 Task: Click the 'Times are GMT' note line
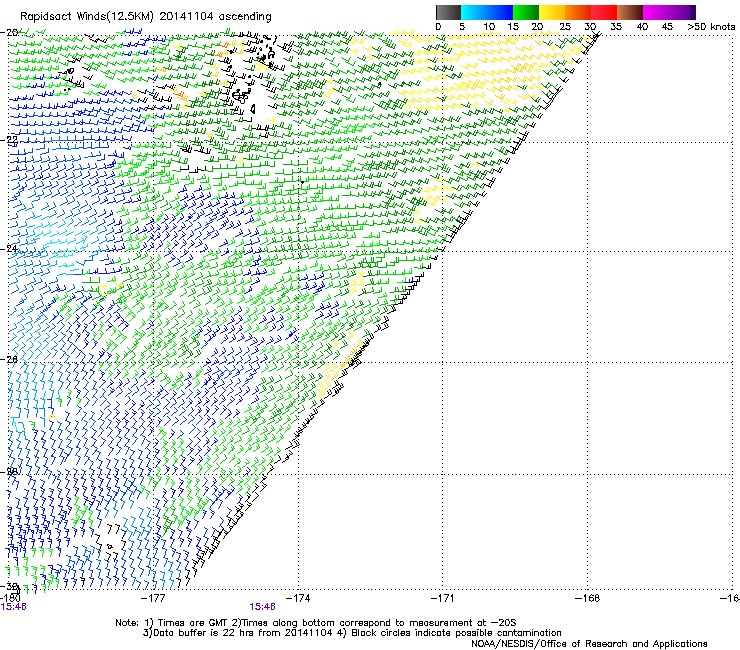[x=316, y=623]
